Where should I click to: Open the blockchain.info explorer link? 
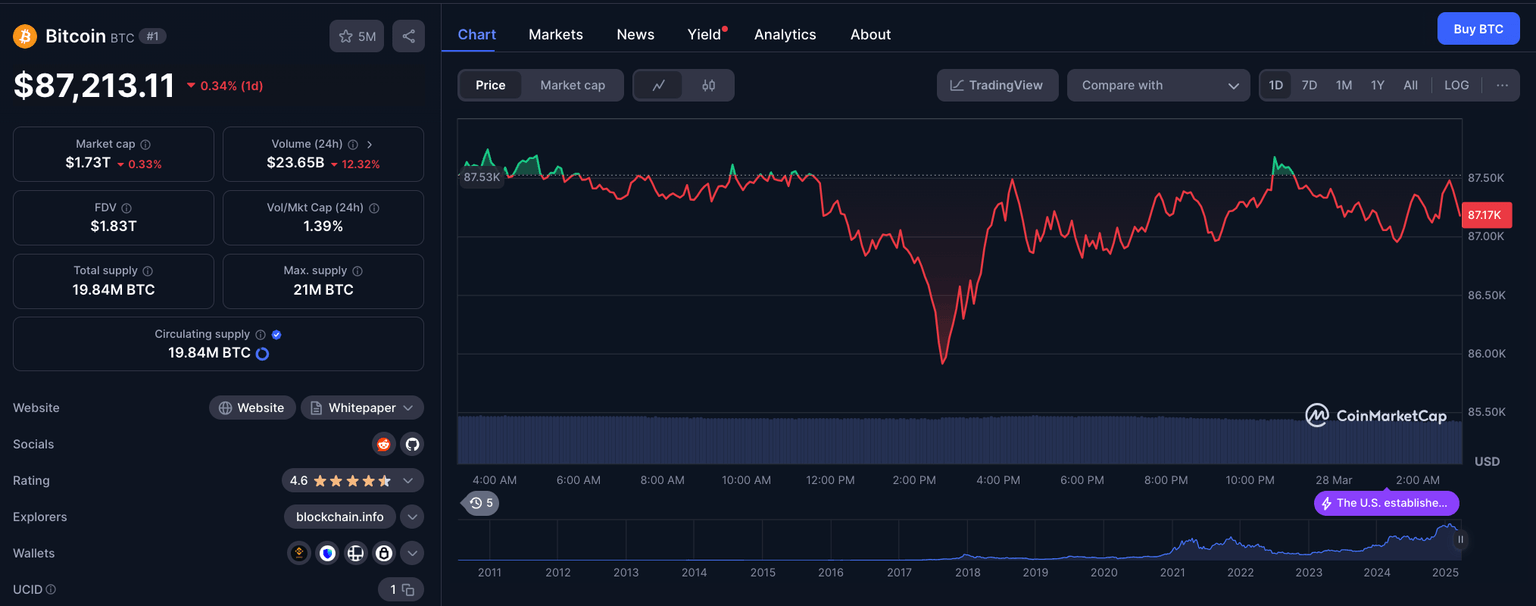click(x=339, y=517)
